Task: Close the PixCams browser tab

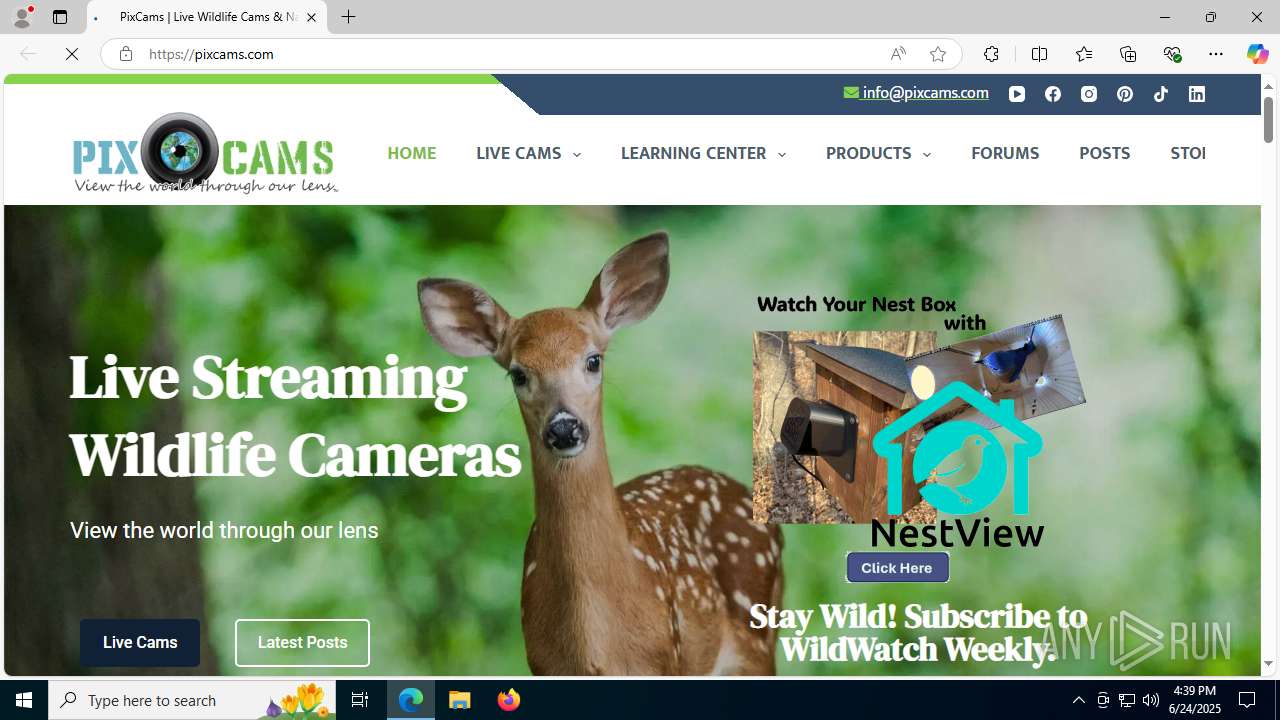Action: [x=311, y=17]
